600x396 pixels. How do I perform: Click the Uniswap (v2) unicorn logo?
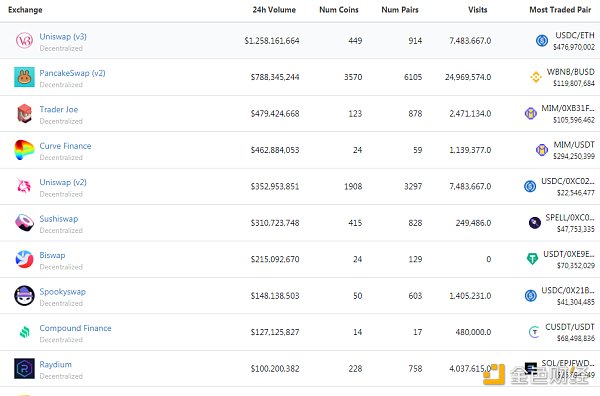pos(24,186)
